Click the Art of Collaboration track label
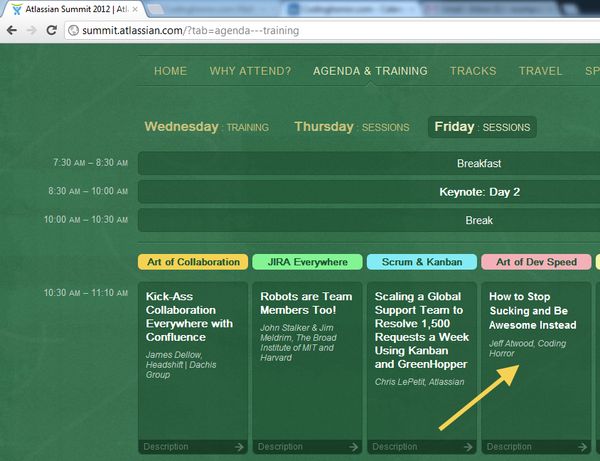600x461 pixels. tap(193, 262)
